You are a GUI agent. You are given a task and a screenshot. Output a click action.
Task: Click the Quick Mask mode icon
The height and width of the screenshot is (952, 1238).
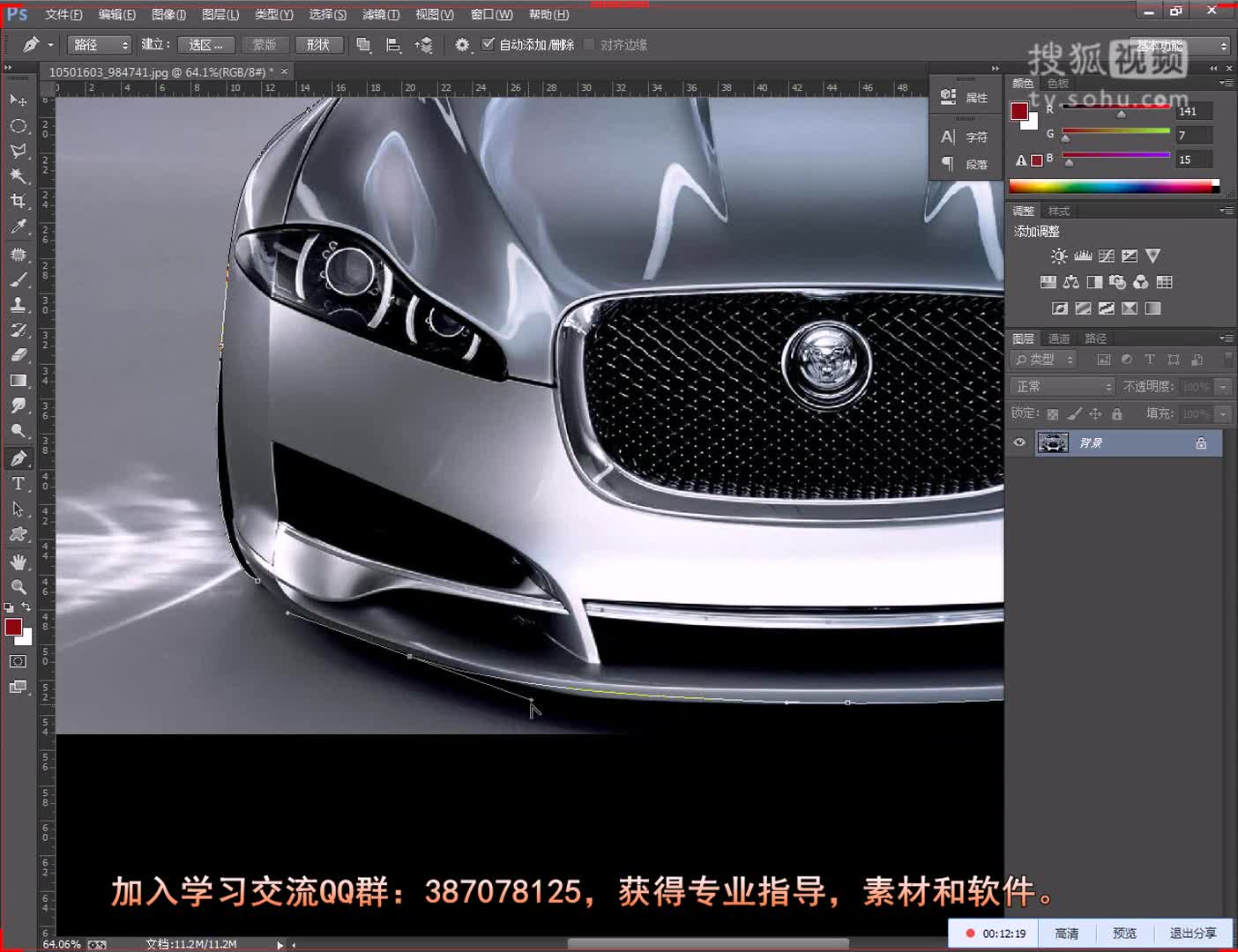click(18, 661)
